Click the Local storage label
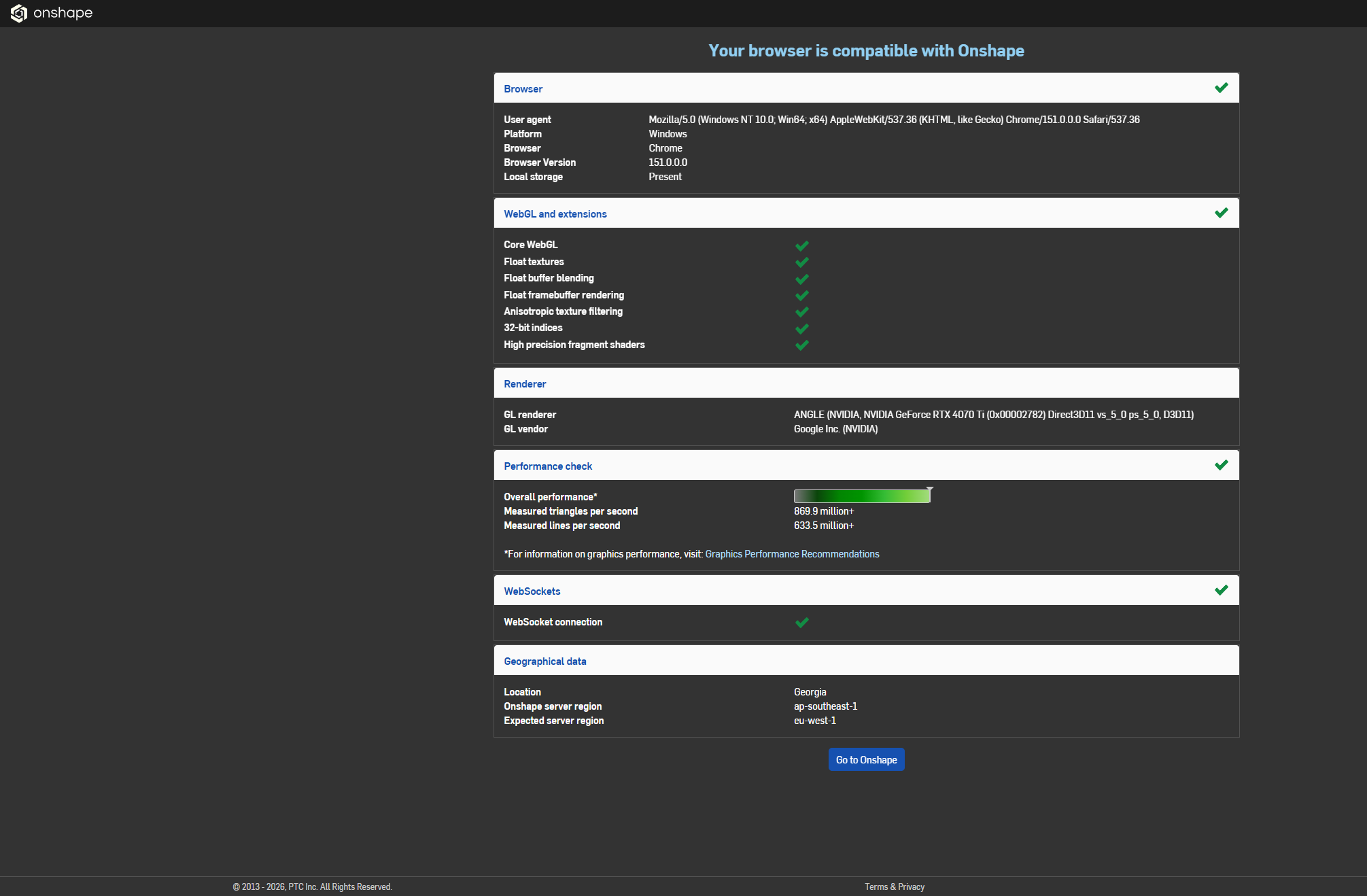Screen dimensions: 1367x896 click(x=534, y=177)
